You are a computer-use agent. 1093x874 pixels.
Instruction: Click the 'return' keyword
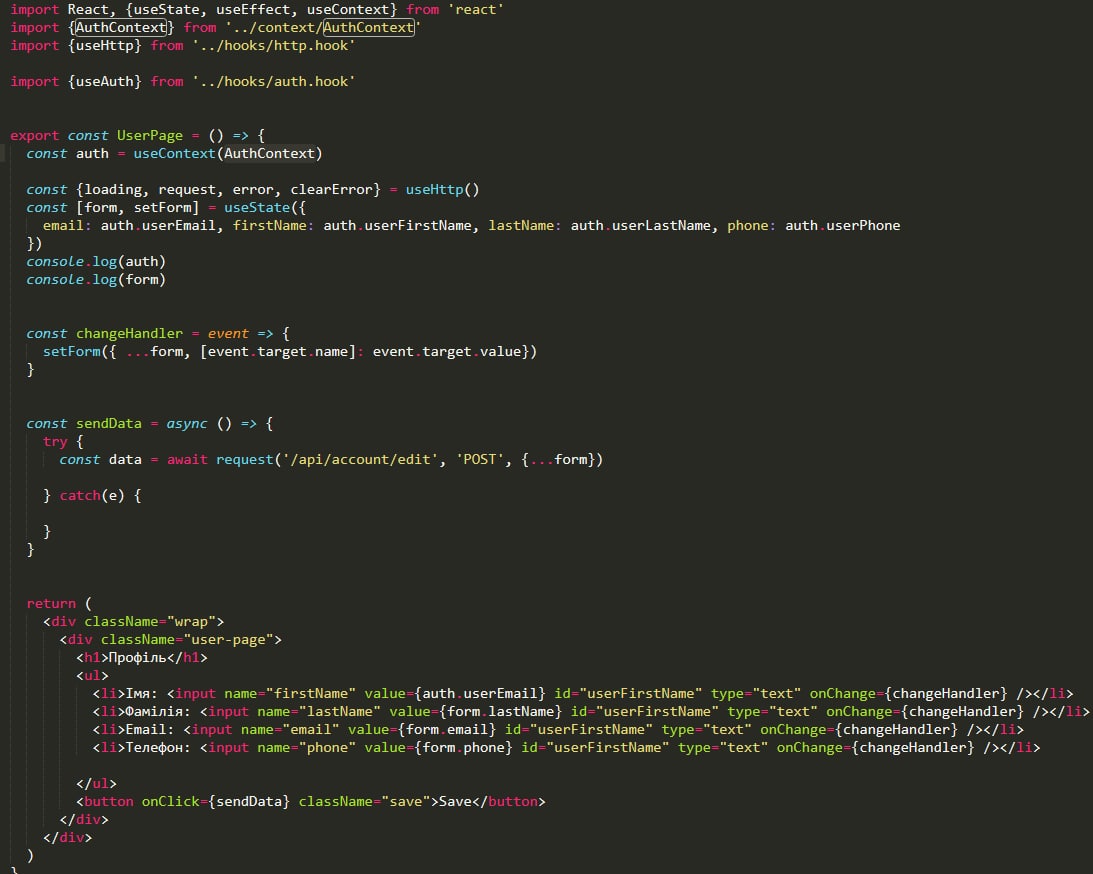[x=51, y=604]
